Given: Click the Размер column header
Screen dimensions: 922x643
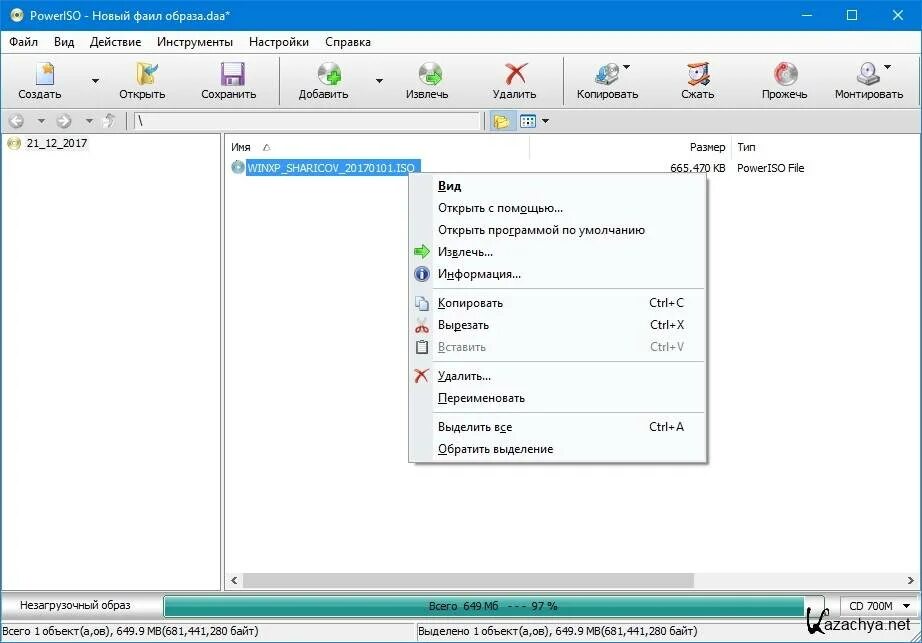Looking at the screenshot, I should tap(707, 147).
